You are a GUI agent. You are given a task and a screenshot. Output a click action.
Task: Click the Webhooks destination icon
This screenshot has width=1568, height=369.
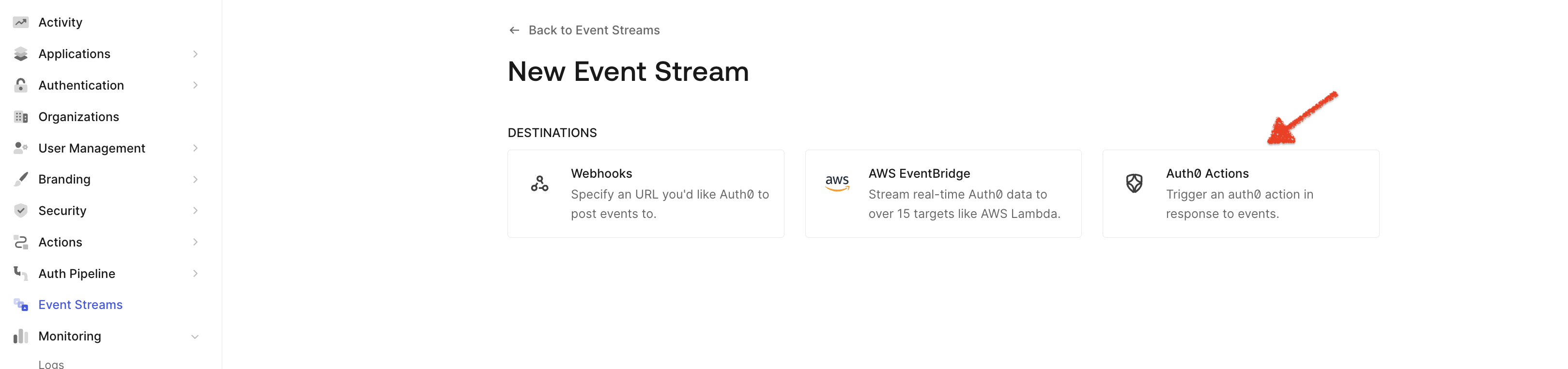[x=539, y=183]
